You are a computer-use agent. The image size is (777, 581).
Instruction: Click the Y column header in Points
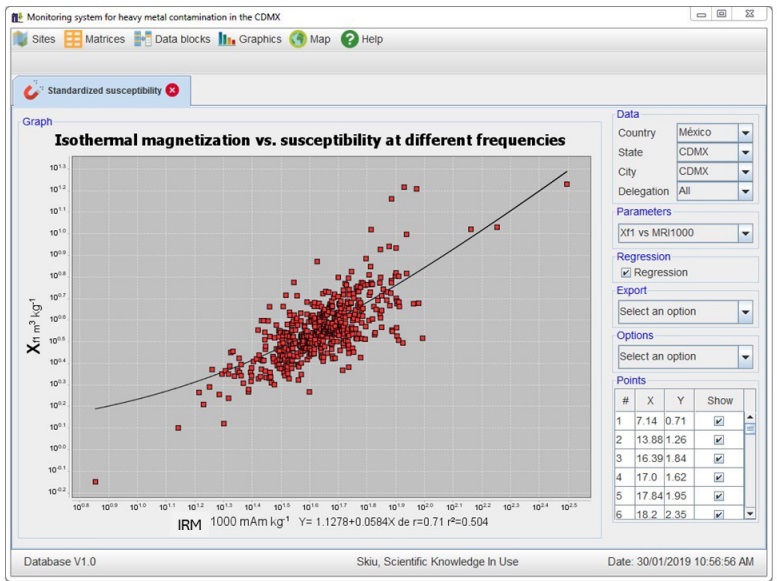coord(680,400)
